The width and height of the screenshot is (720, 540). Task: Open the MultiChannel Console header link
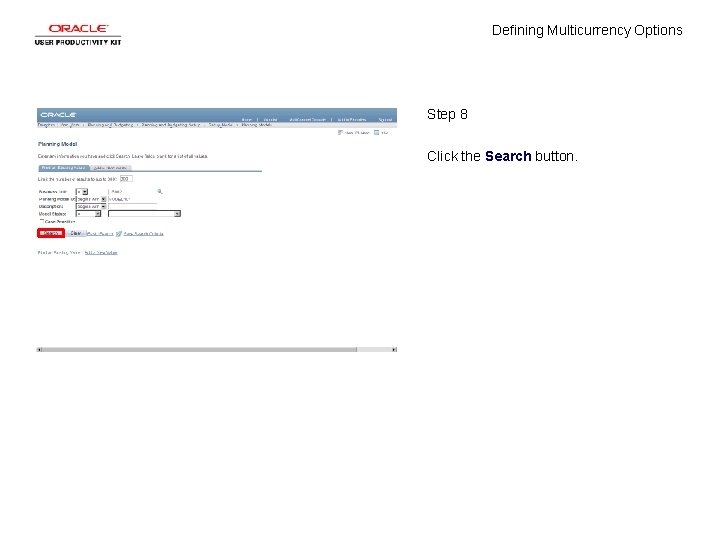(x=308, y=119)
